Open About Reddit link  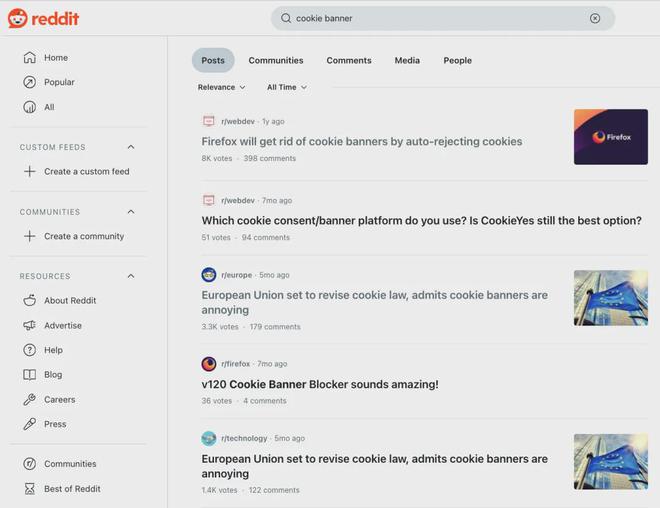(x=70, y=301)
